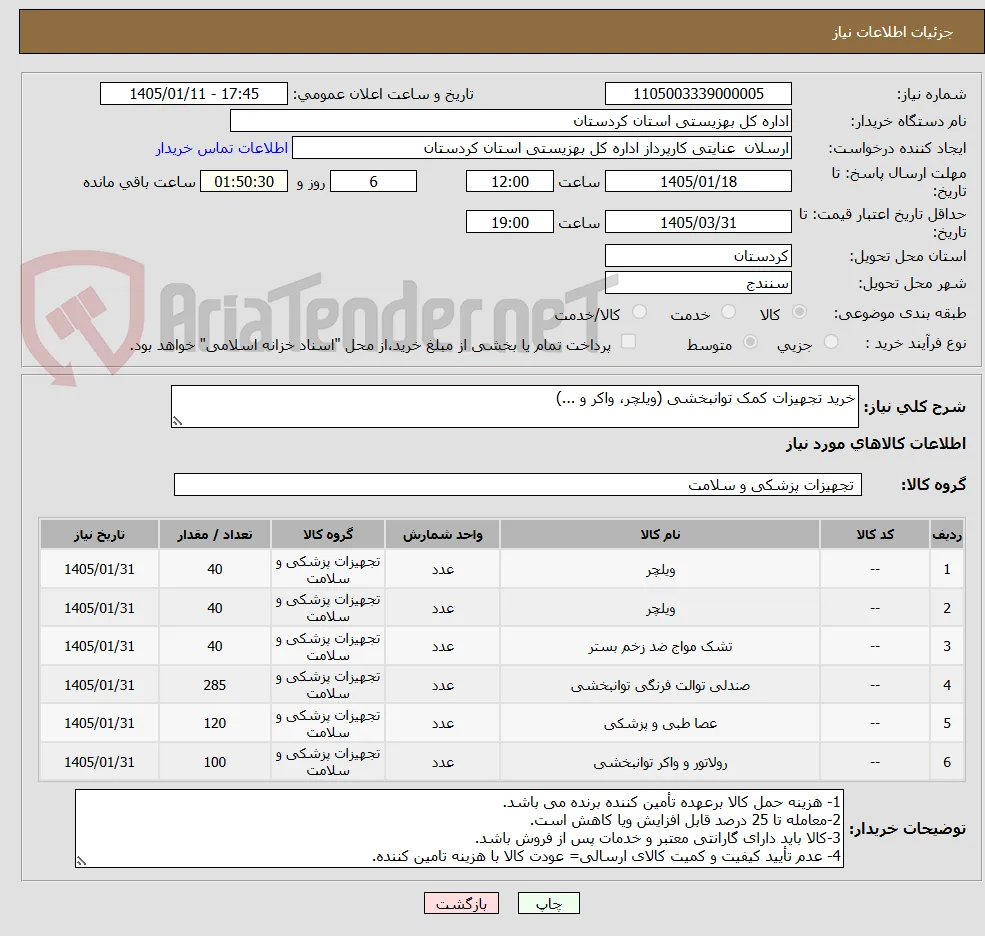This screenshot has height=936, width=985.
Task: Click the remaining days field showing 6
Action: pyautogui.click(x=373, y=182)
